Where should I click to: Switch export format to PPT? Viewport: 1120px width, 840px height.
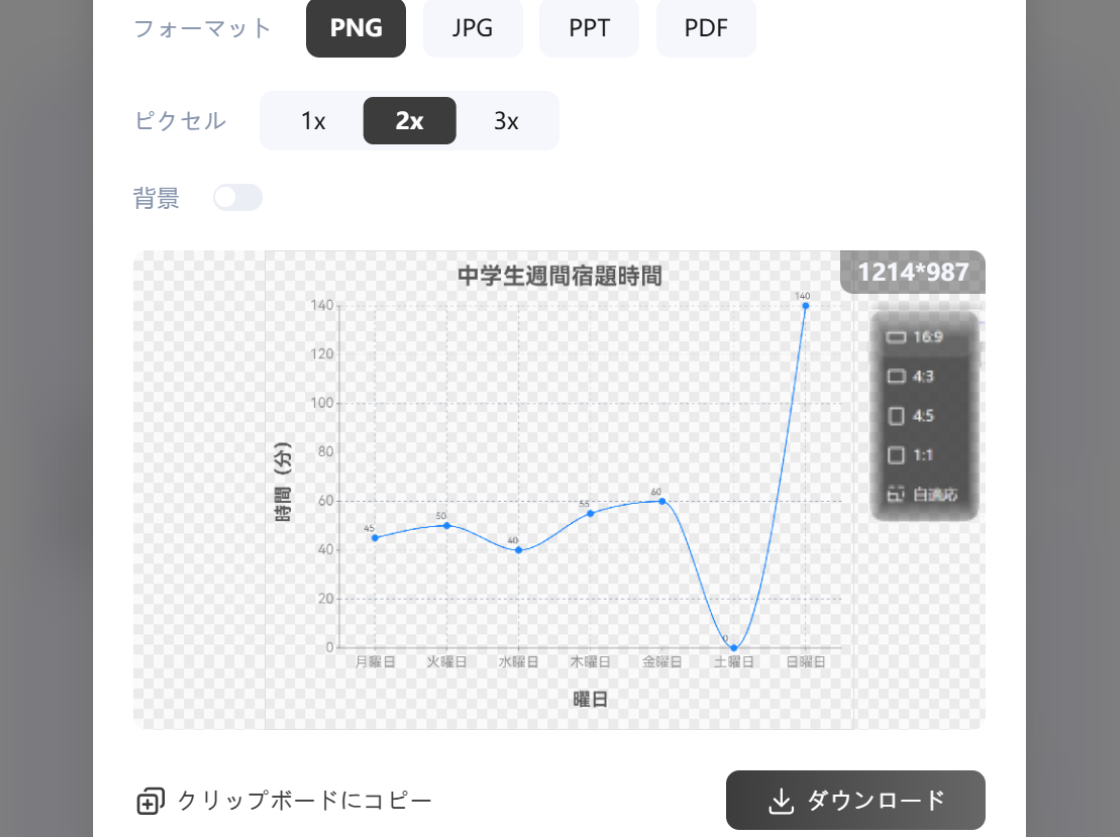click(589, 28)
